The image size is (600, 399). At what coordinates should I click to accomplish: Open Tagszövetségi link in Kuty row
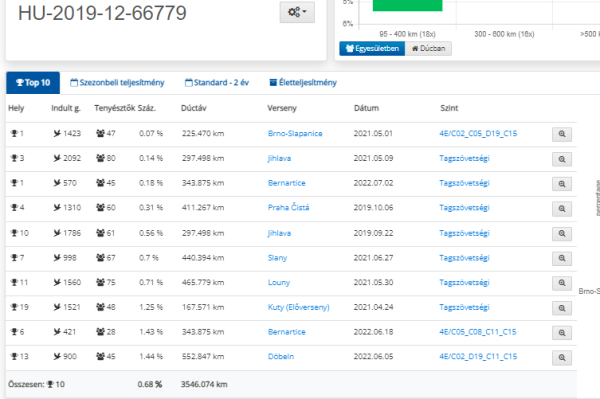[x=464, y=308]
